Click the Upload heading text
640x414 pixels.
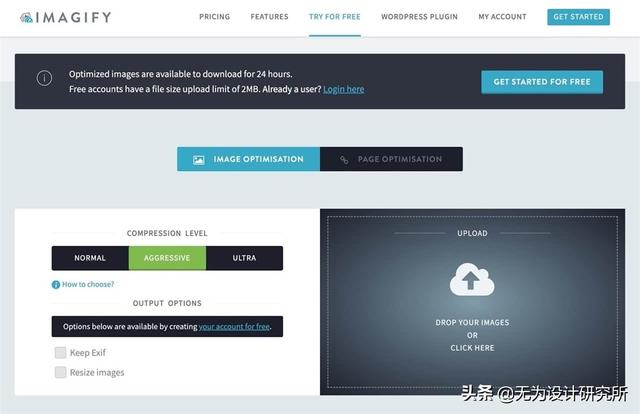(472, 233)
